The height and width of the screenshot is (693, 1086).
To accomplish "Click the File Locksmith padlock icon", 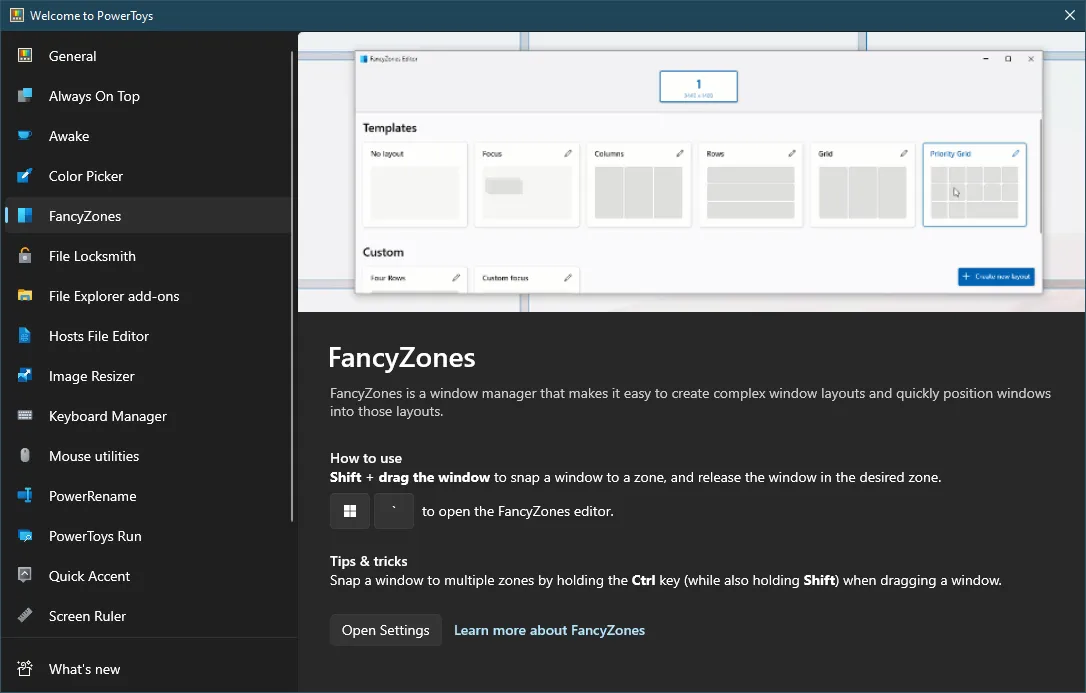I will (26, 256).
